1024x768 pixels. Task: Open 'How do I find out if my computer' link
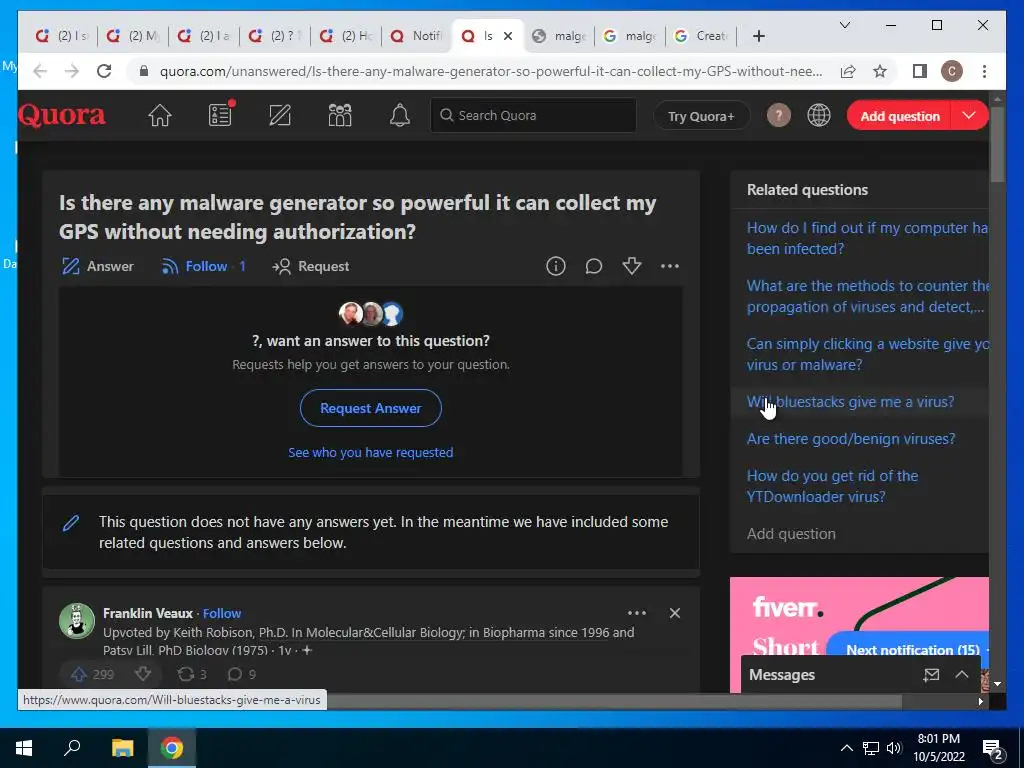click(x=867, y=238)
